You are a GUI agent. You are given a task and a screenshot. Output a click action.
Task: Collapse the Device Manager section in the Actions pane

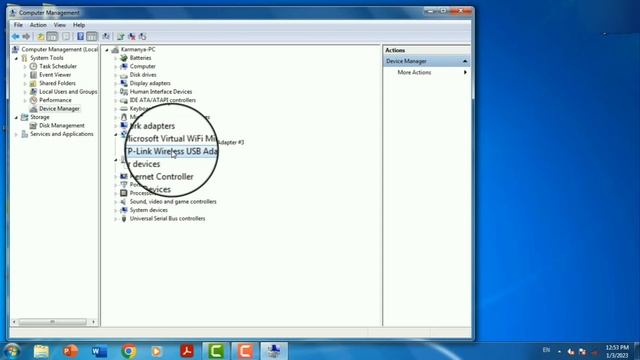465,61
